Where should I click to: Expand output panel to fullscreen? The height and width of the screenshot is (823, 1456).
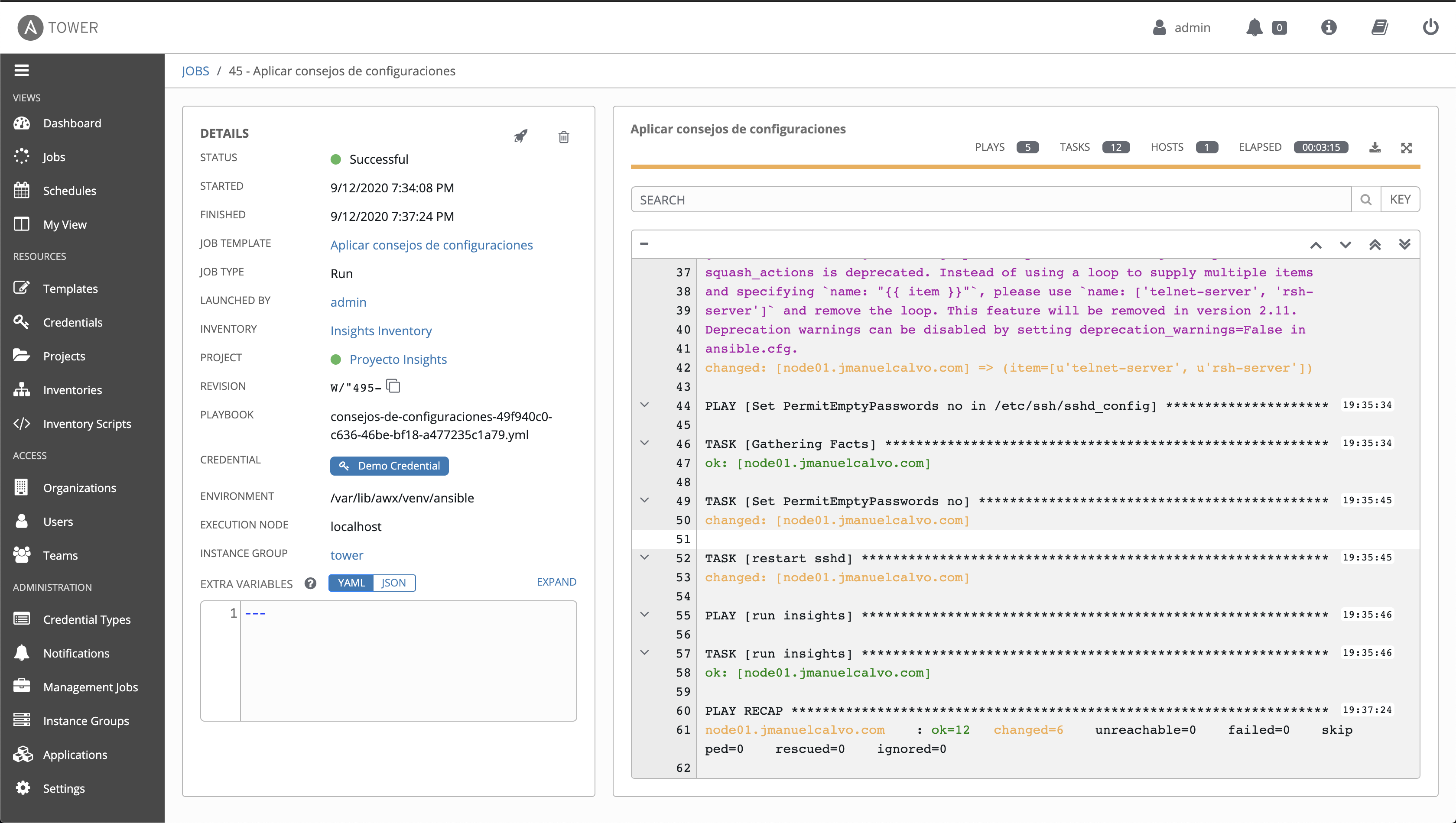pos(1406,148)
